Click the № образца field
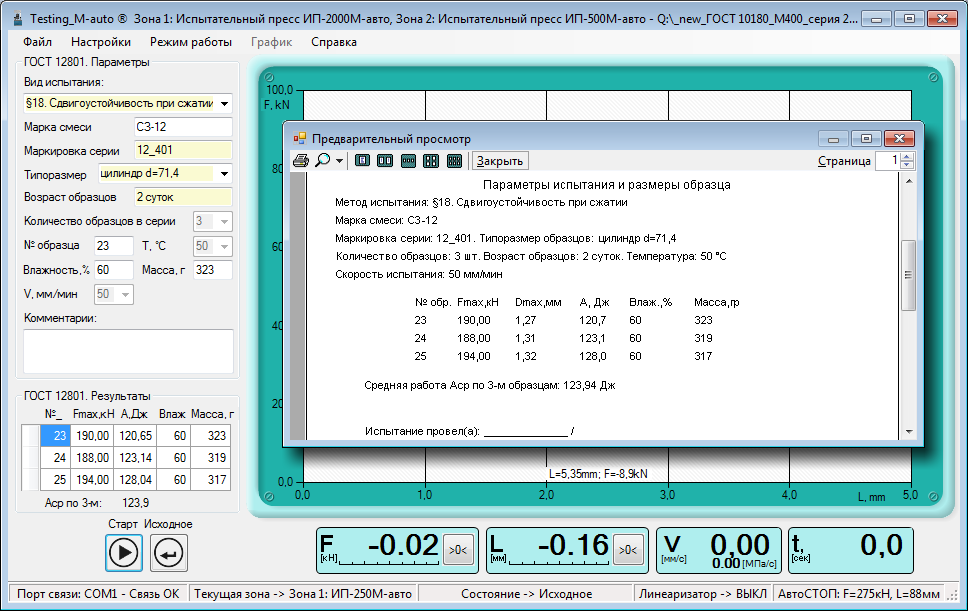The height and width of the screenshot is (611, 968). coord(114,246)
